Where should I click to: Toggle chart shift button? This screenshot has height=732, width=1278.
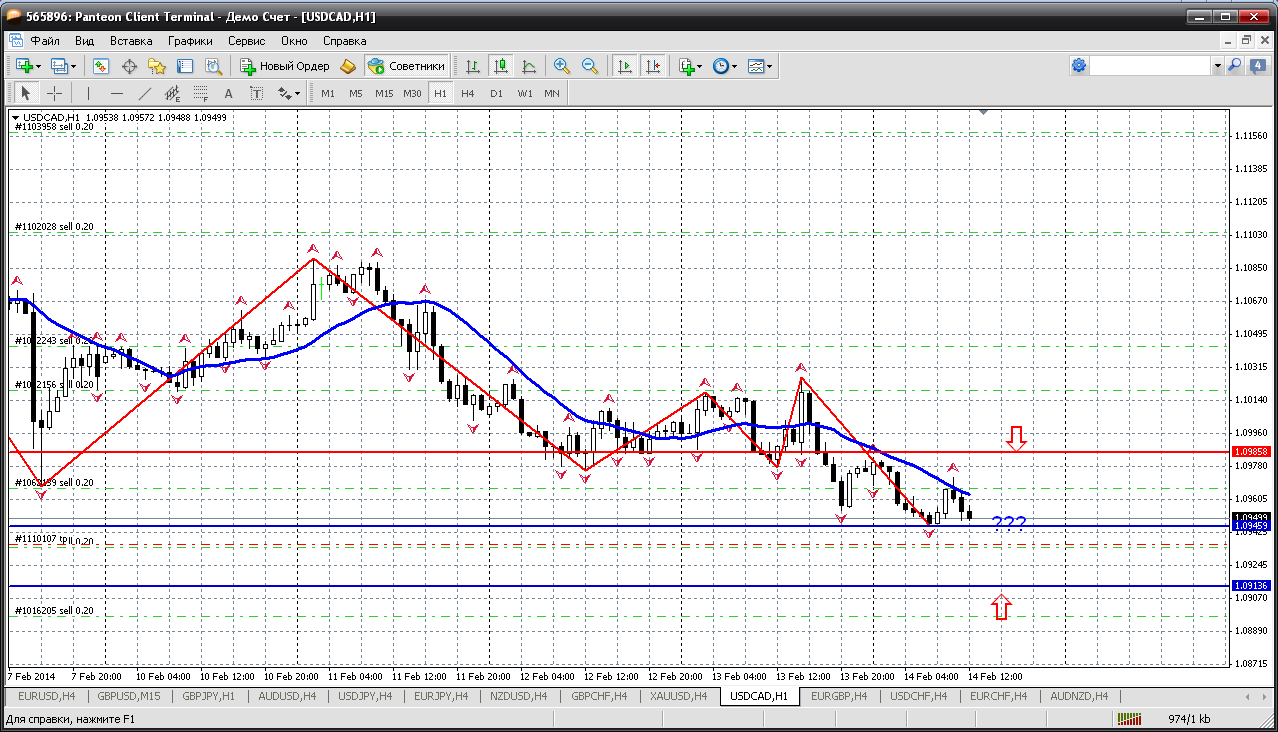[x=653, y=66]
